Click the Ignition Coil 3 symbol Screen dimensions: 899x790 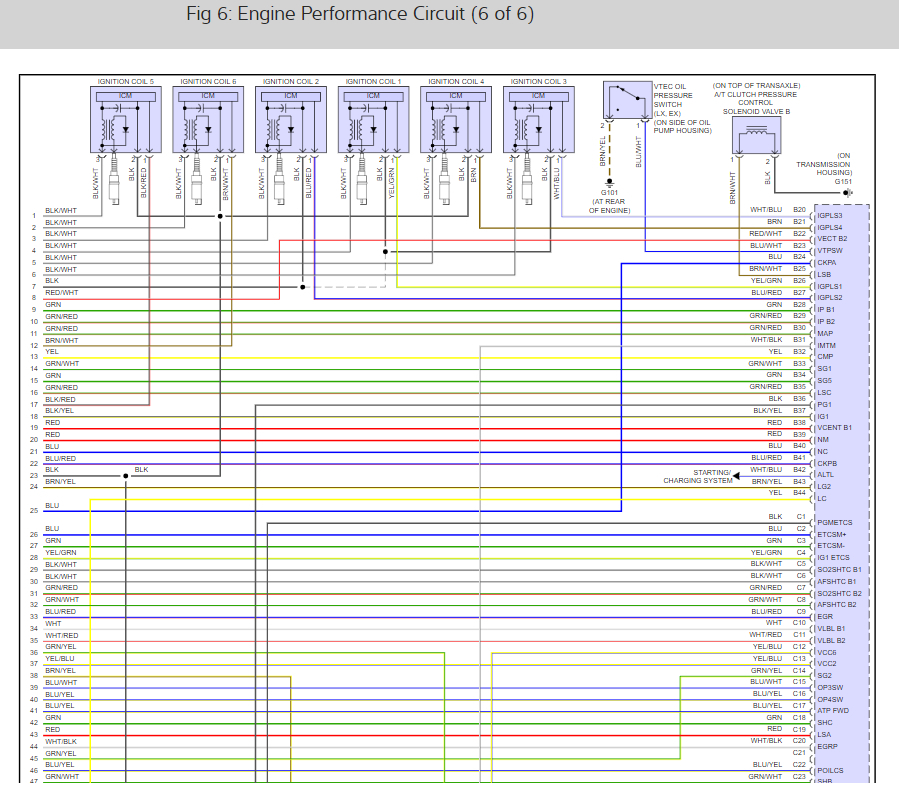click(538, 119)
